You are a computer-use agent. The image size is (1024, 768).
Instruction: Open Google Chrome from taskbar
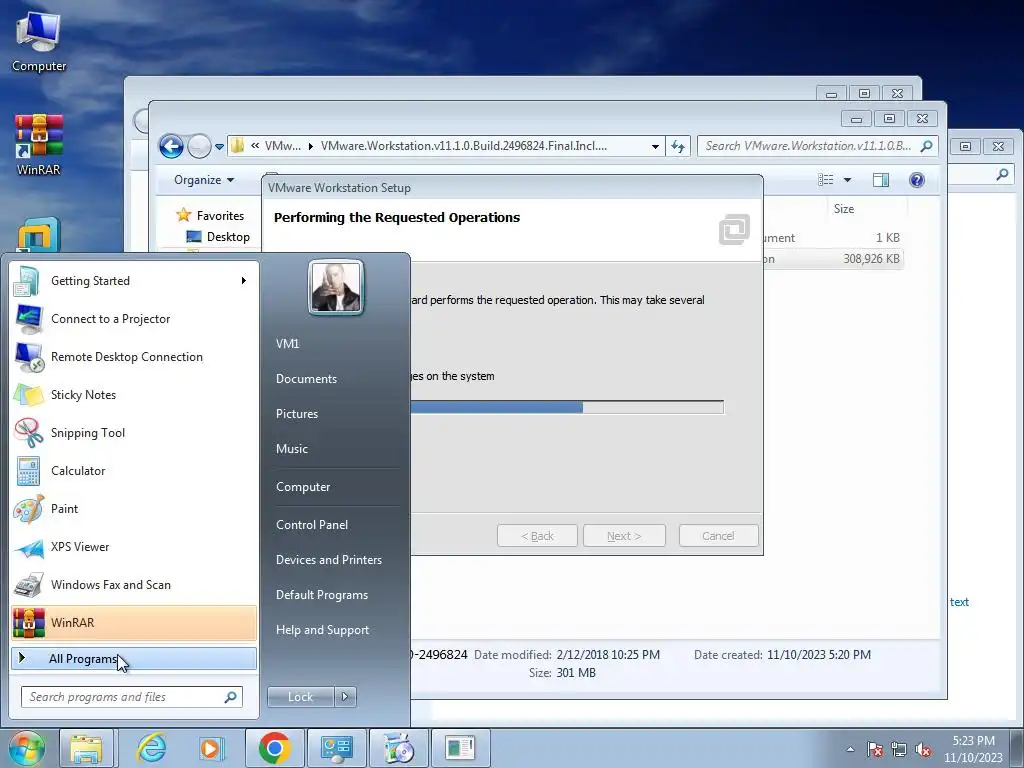pos(274,748)
